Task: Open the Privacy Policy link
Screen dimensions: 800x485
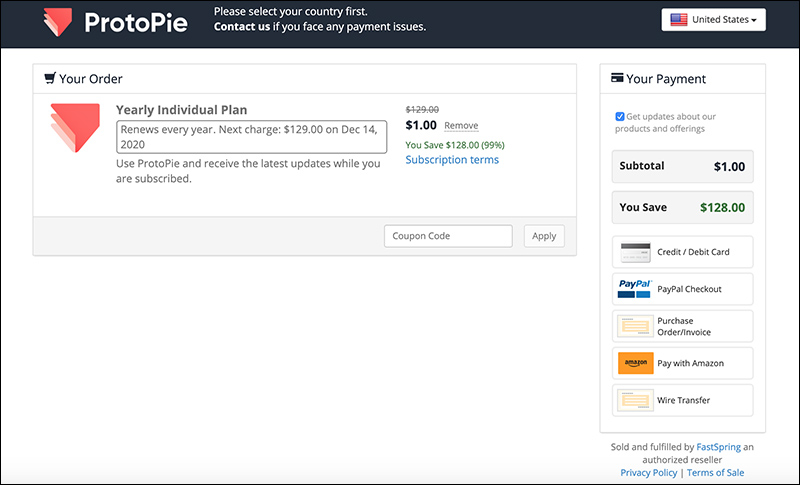Action: (648, 473)
